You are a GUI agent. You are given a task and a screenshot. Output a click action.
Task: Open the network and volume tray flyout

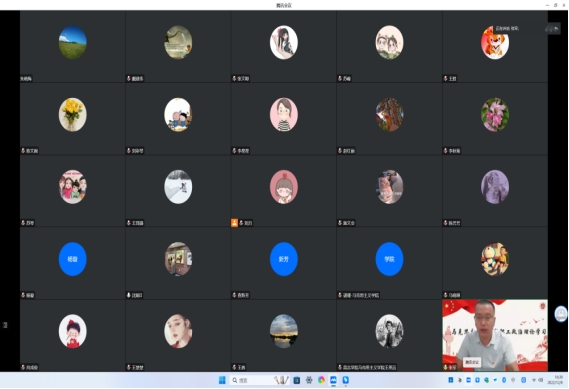[537, 380]
